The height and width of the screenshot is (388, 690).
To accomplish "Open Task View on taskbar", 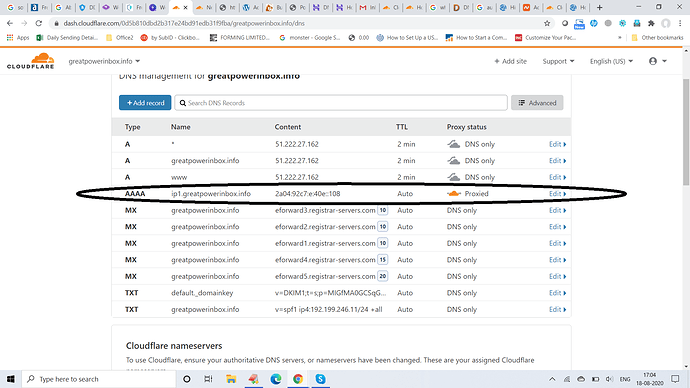I will pyautogui.click(x=209, y=379).
